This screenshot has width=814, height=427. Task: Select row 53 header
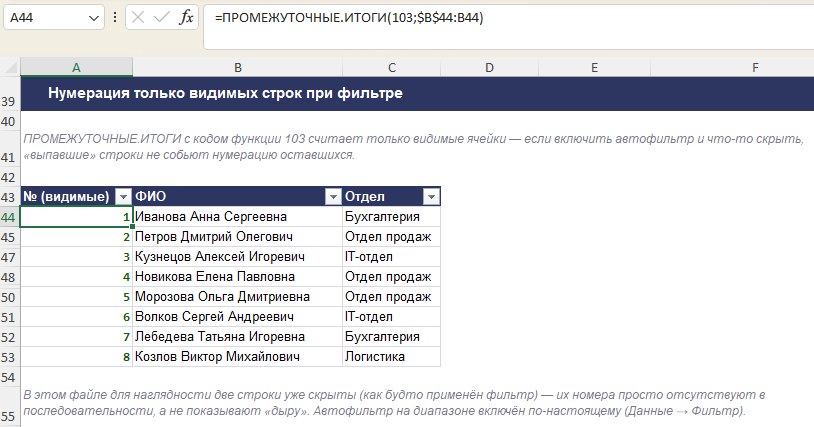(x=8, y=357)
